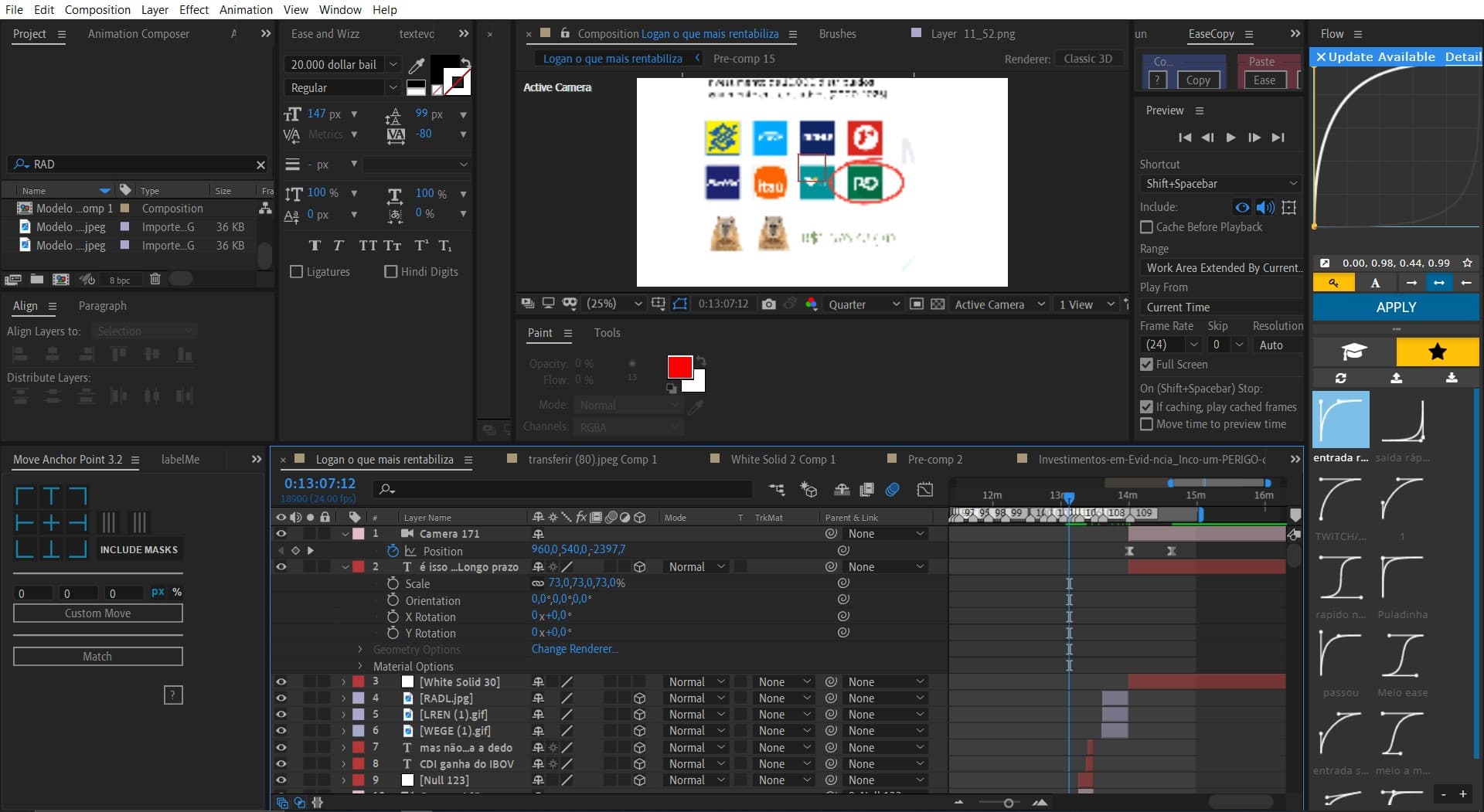Viewport: 1484px width, 812px height.
Task: Click the 'Change Renderer...' link
Action: click(x=574, y=649)
